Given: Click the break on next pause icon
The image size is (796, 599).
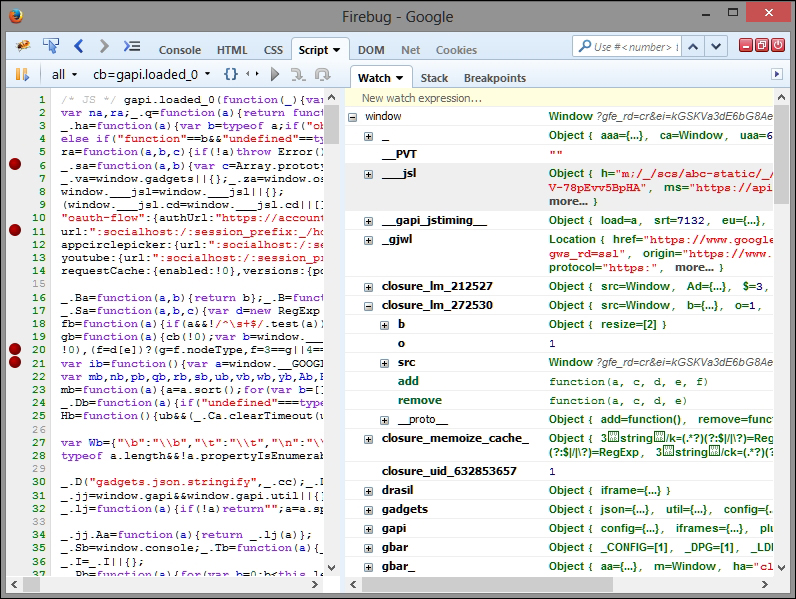Looking at the screenshot, I should pos(22,74).
